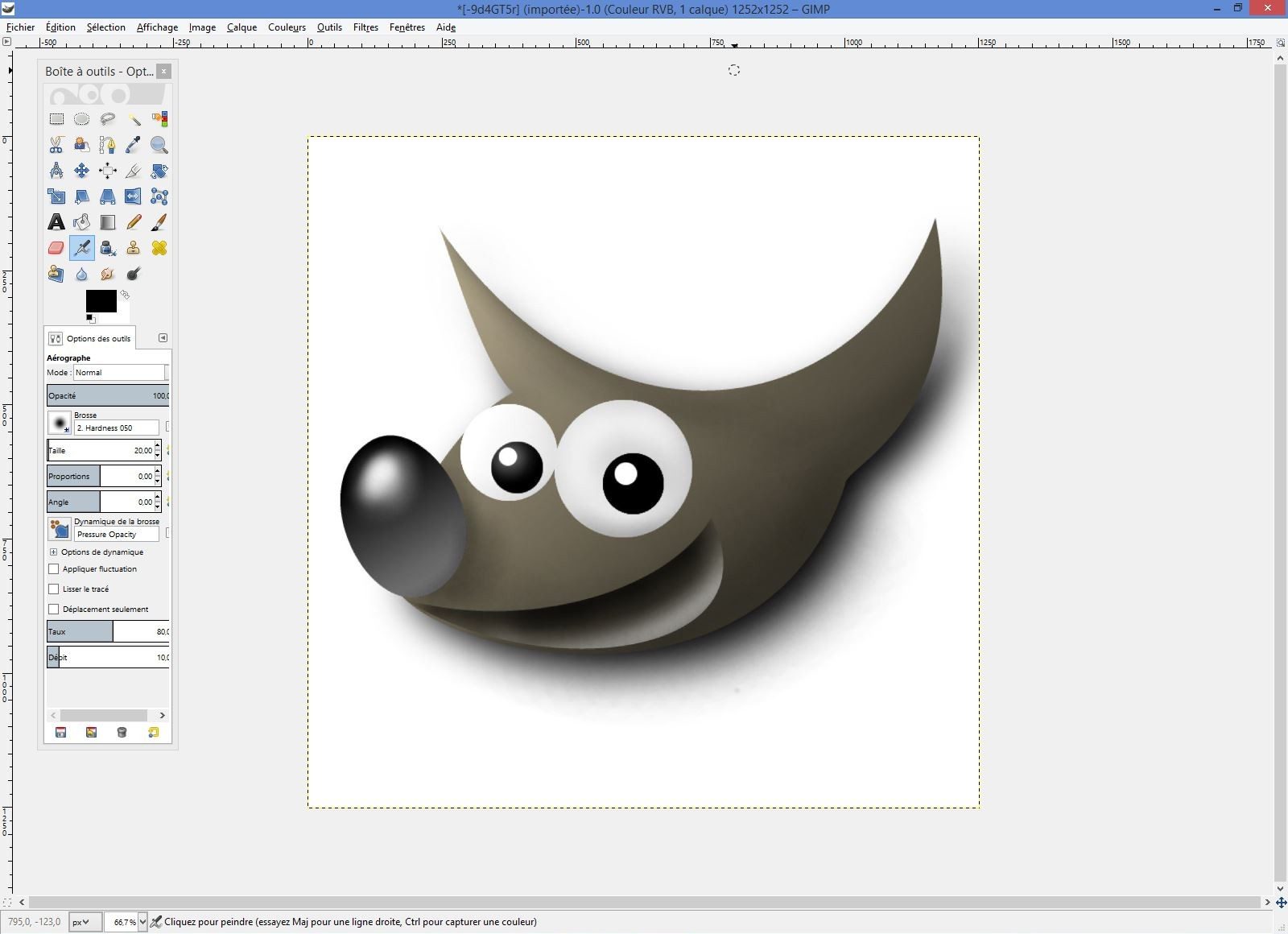Select the Move tool

click(x=82, y=171)
